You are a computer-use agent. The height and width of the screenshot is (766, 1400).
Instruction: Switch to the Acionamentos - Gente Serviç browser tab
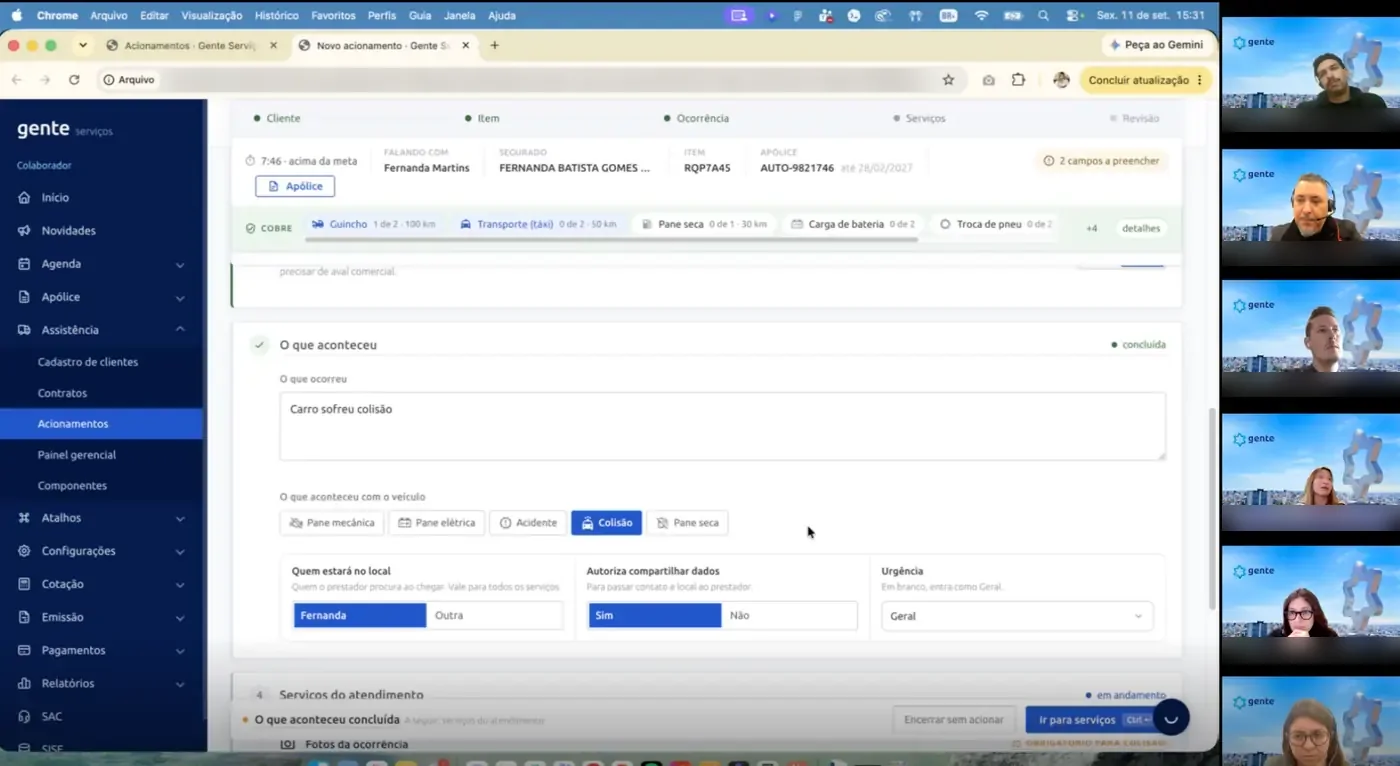[190, 45]
